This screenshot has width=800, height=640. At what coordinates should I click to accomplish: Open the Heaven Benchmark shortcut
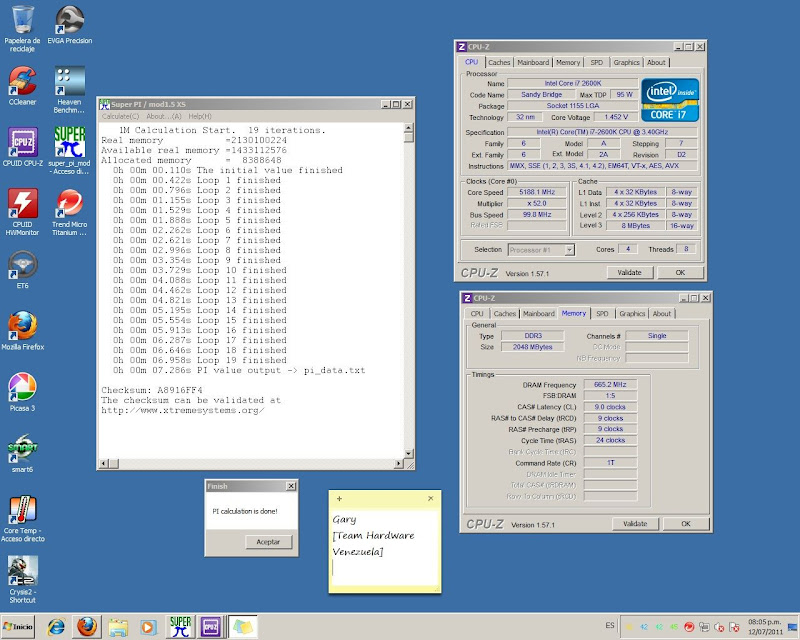pyautogui.click(x=69, y=82)
